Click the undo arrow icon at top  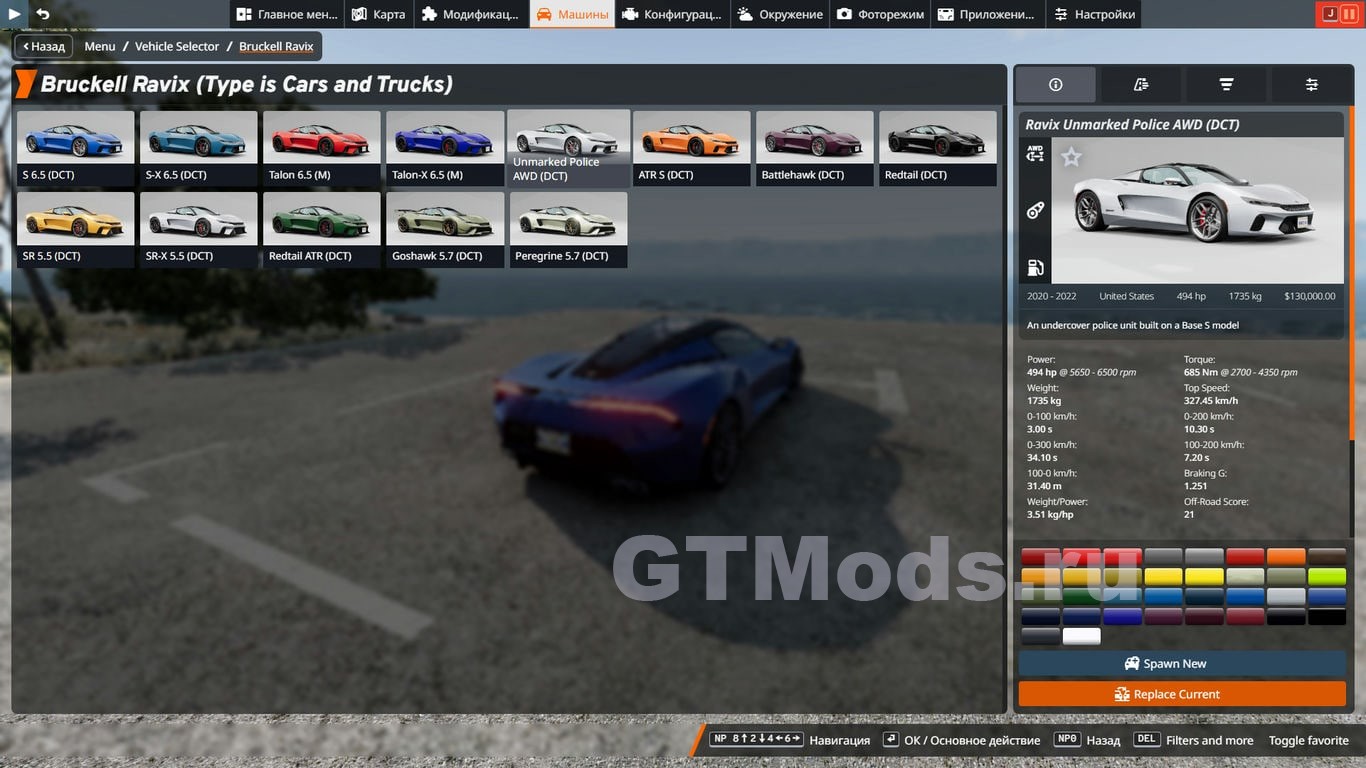pyautogui.click(x=43, y=14)
